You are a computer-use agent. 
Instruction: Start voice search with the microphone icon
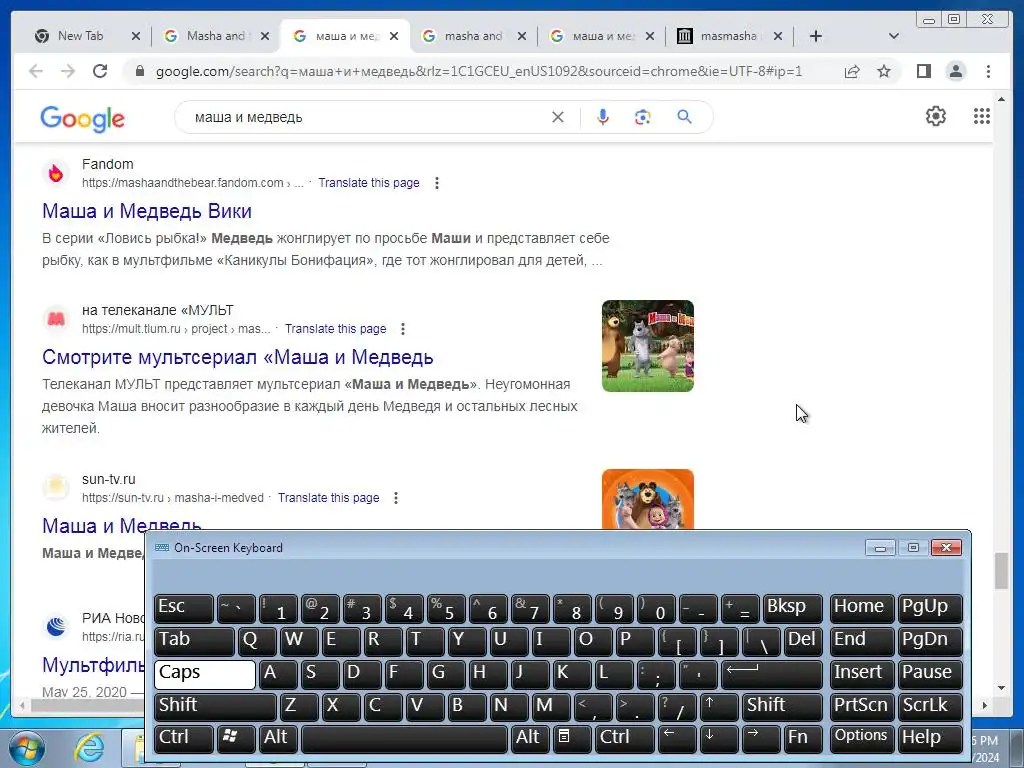point(603,117)
